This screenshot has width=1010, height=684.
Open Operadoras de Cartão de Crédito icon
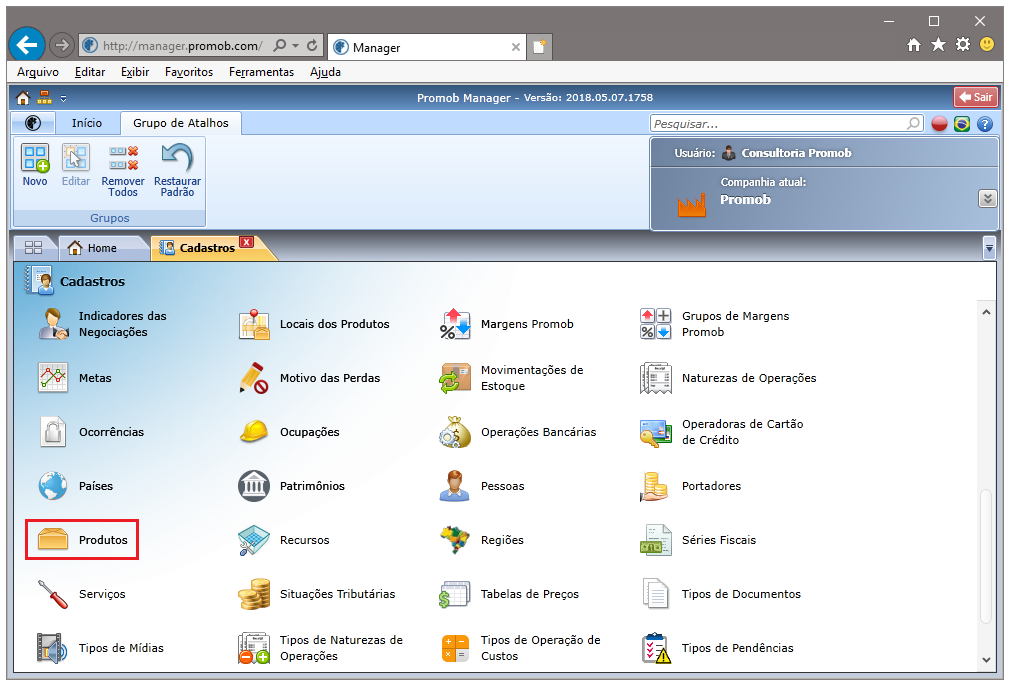(x=656, y=432)
